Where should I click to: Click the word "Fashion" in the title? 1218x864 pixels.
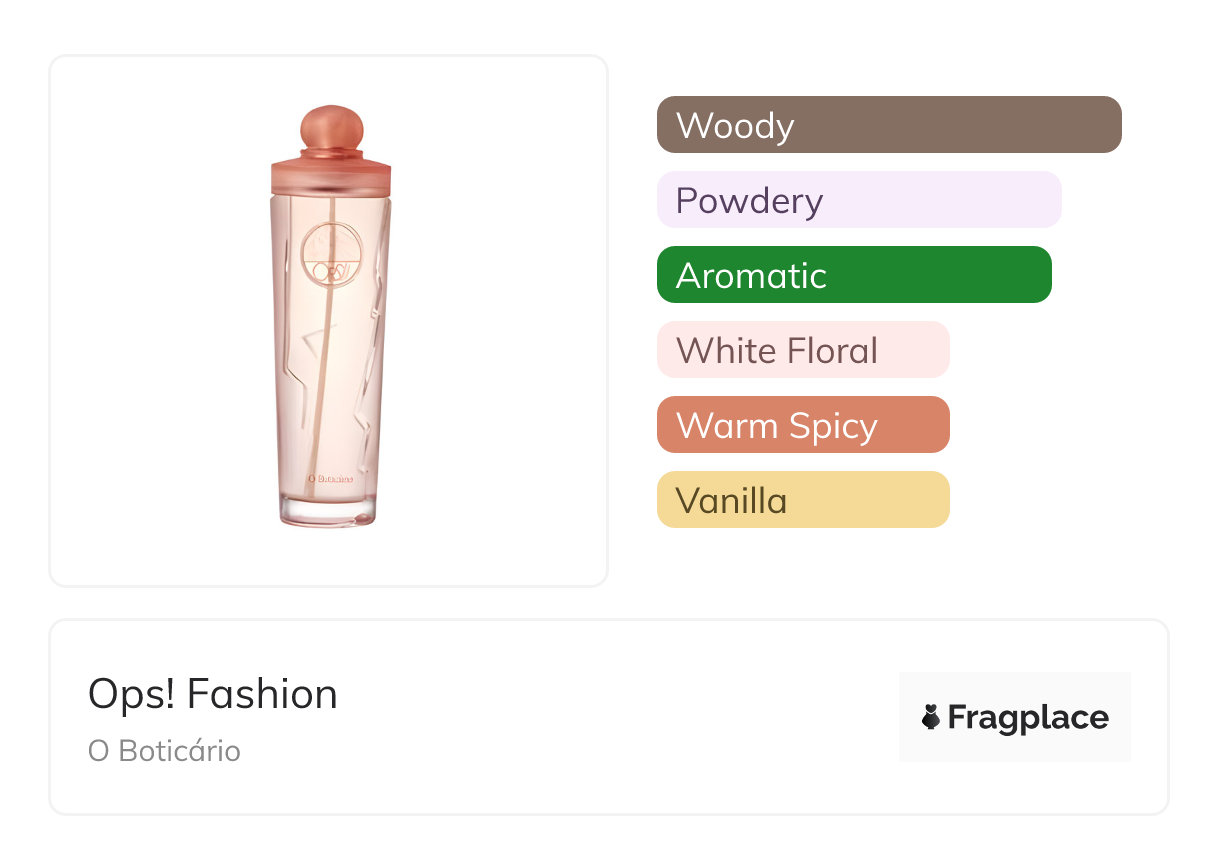click(x=262, y=694)
